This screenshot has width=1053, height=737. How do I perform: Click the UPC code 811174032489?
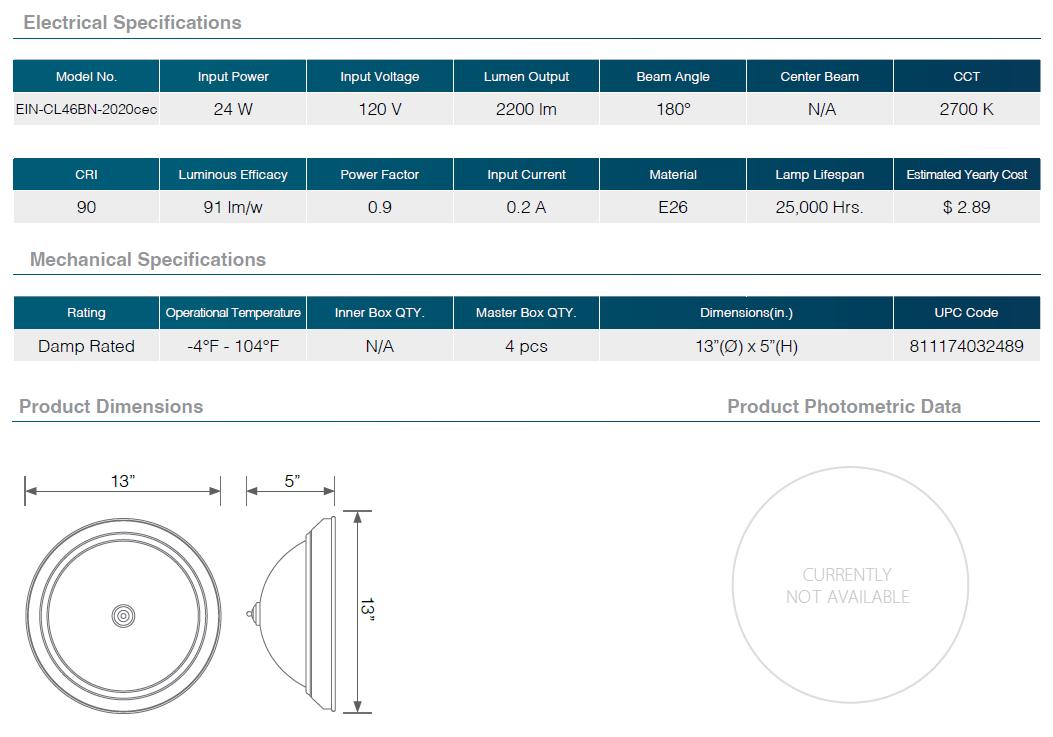click(966, 346)
